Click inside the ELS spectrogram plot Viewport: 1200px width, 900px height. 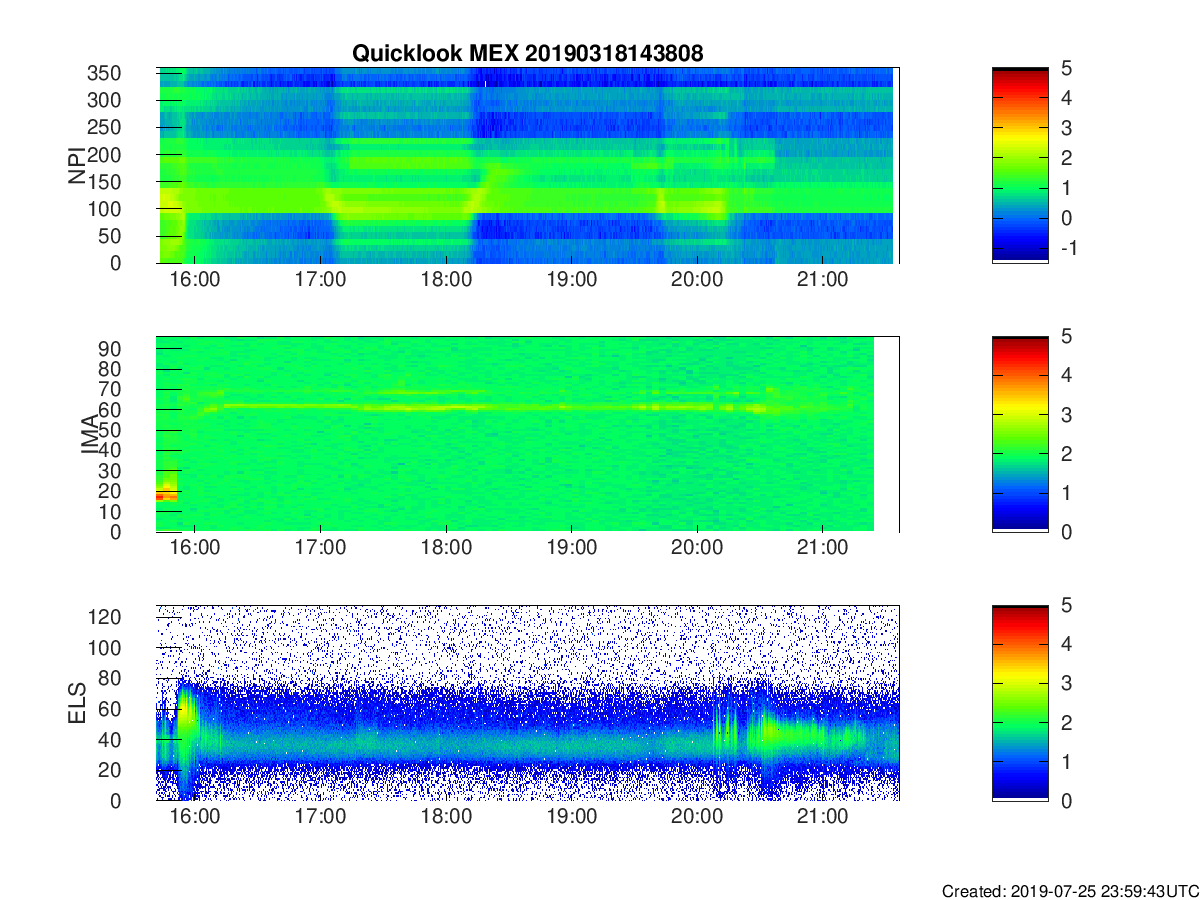[x=527, y=703]
